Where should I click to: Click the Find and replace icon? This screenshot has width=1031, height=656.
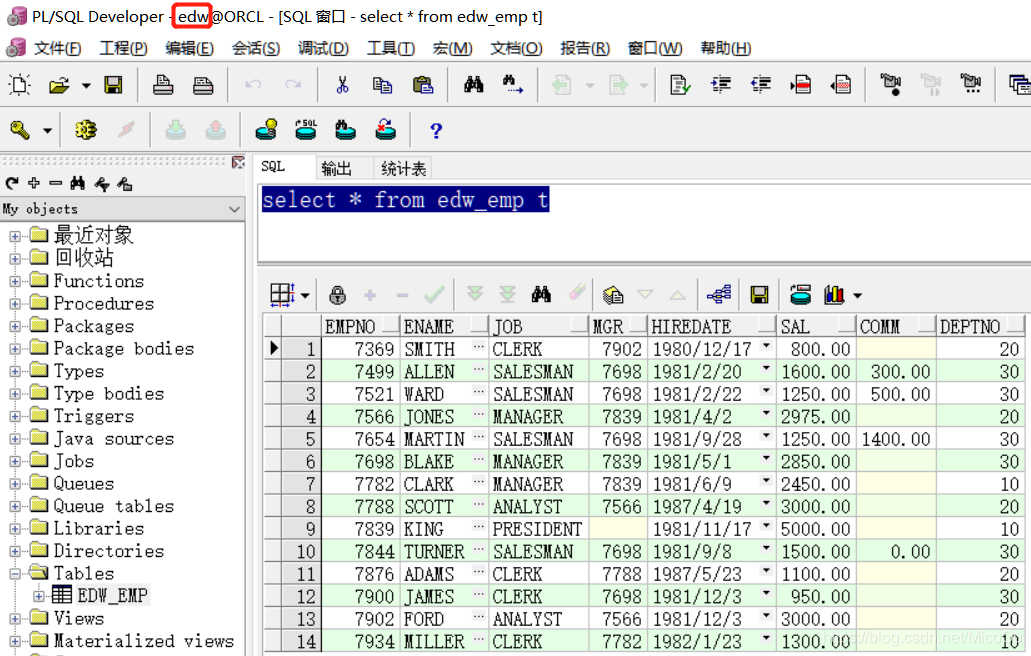click(513, 84)
